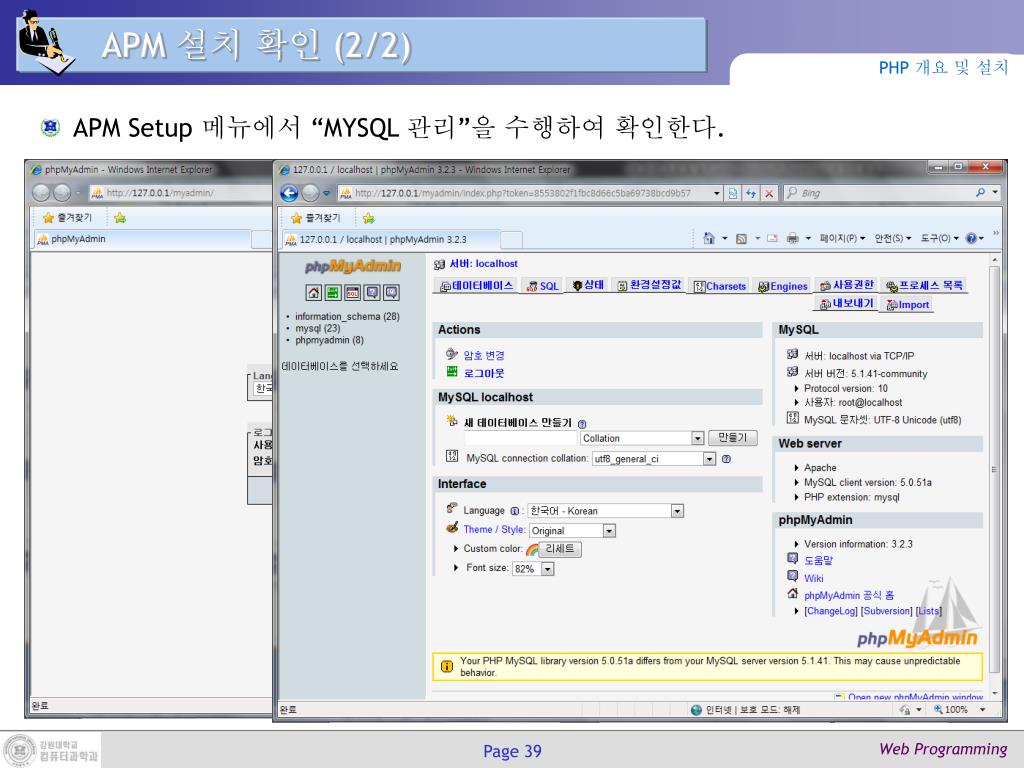Click the search magnifier in Bing box

(x=980, y=193)
